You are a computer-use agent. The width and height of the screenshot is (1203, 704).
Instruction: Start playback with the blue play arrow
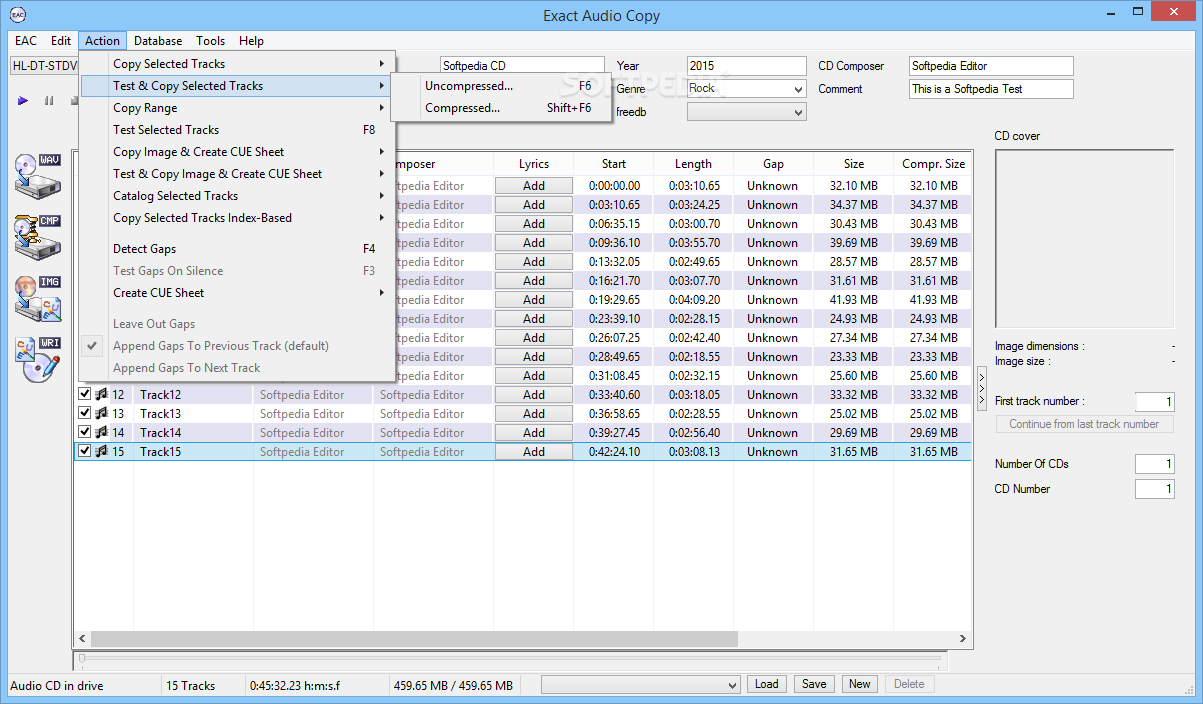click(x=22, y=101)
